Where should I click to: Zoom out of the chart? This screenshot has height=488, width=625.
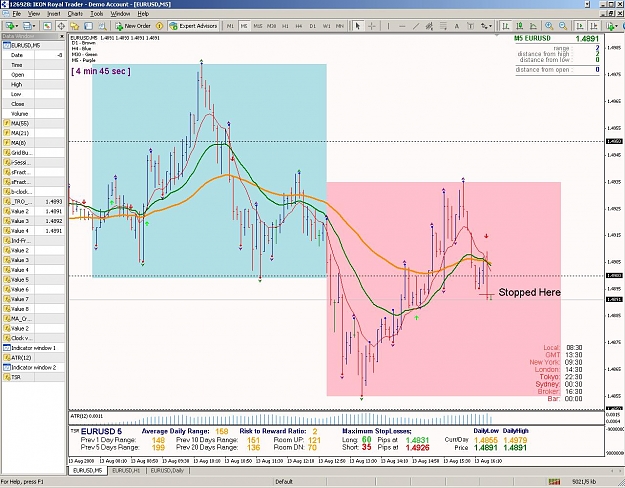point(563,26)
